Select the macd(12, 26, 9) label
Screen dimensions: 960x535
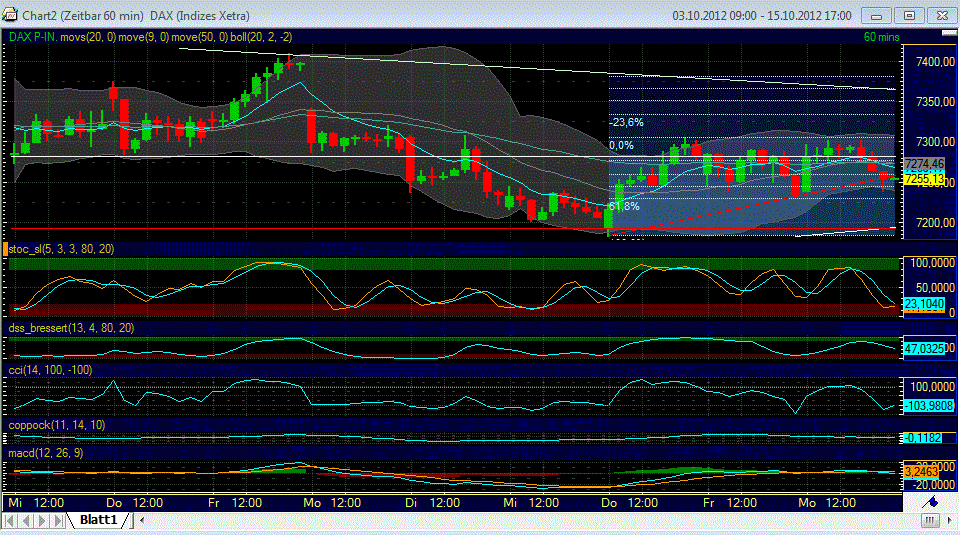pyautogui.click(x=46, y=453)
